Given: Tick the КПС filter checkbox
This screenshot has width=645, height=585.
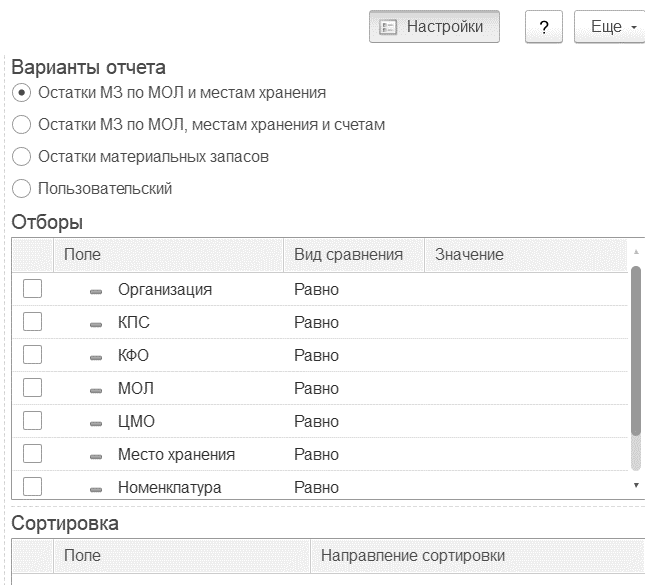Looking at the screenshot, I should (x=32, y=321).
